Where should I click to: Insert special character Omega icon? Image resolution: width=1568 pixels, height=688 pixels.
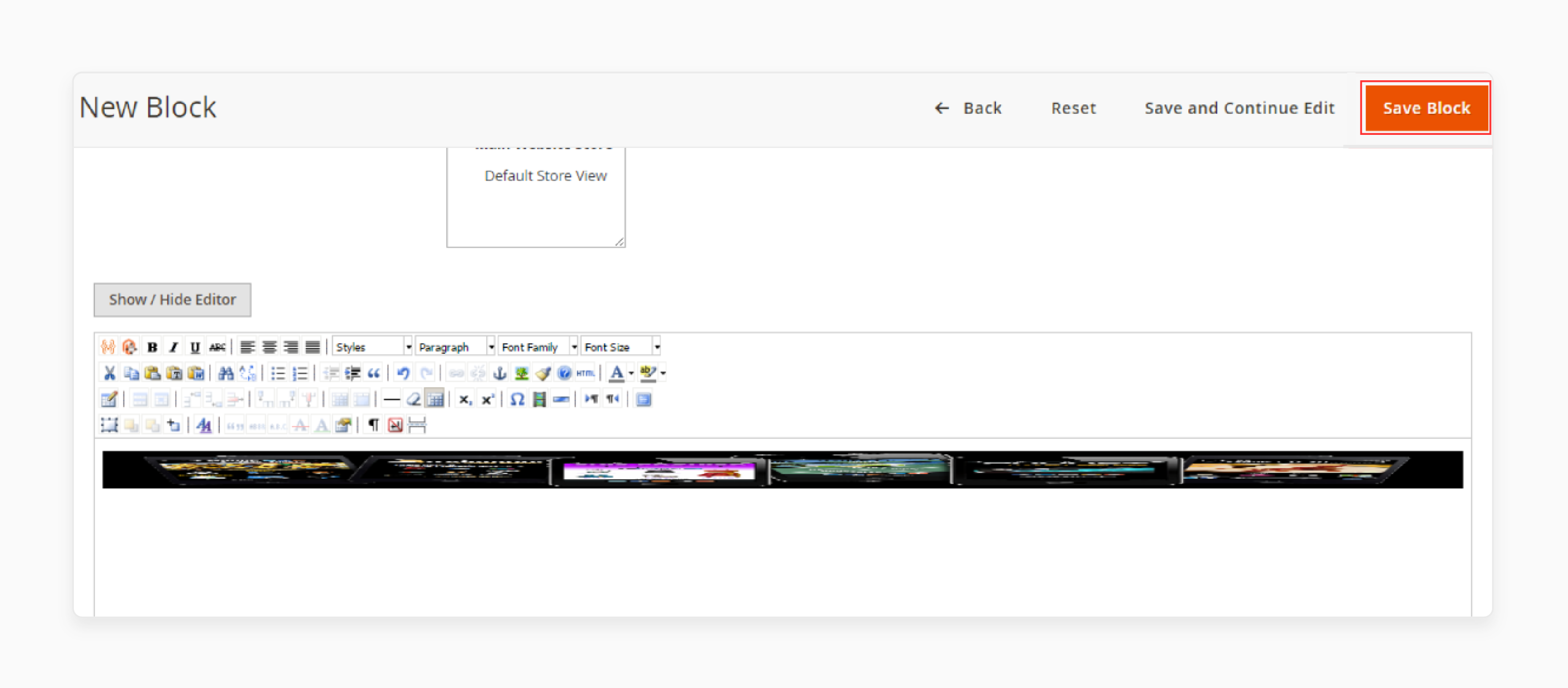pos(518,399)
